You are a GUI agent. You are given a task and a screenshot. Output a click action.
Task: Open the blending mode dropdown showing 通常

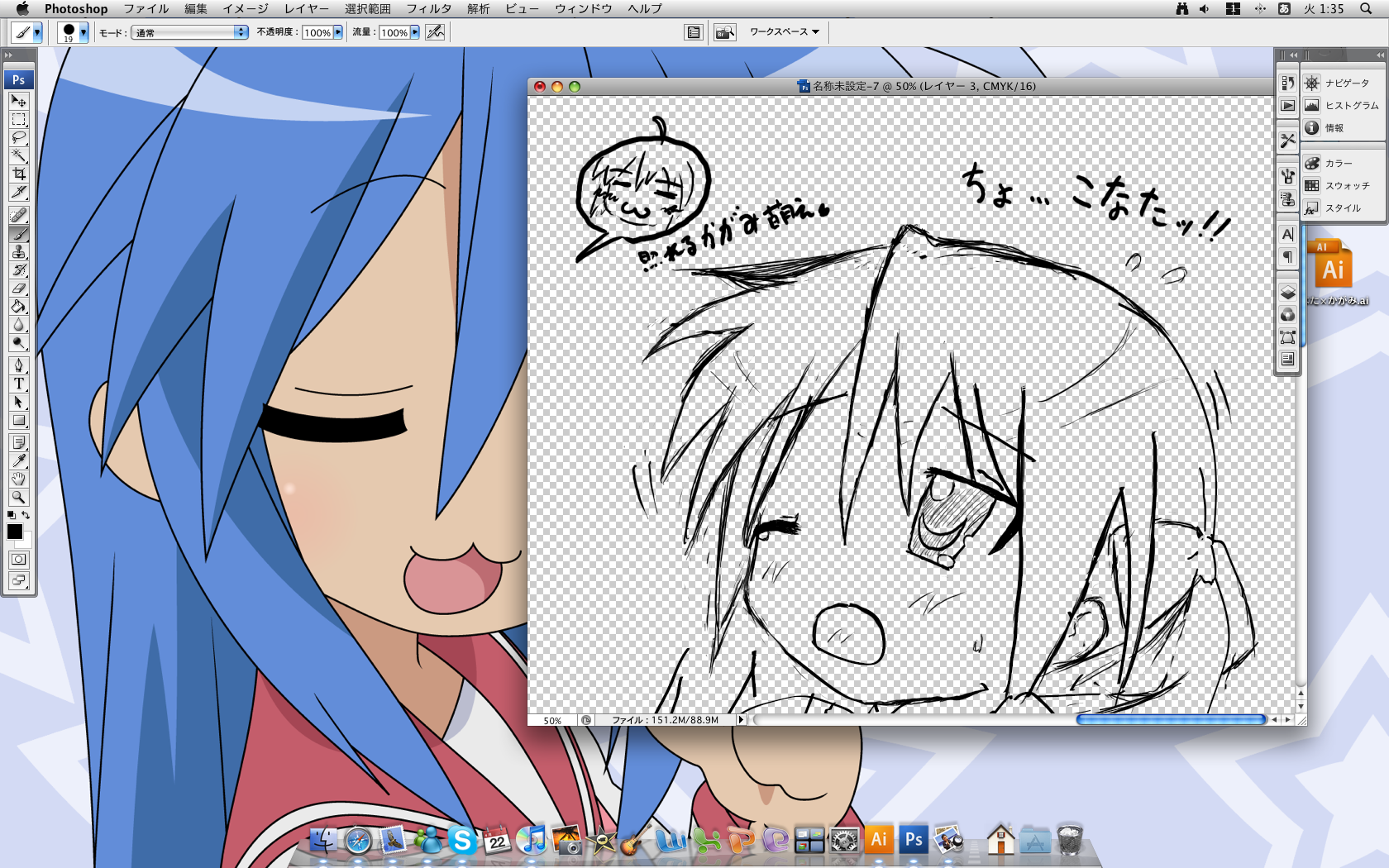coord(189,32)
